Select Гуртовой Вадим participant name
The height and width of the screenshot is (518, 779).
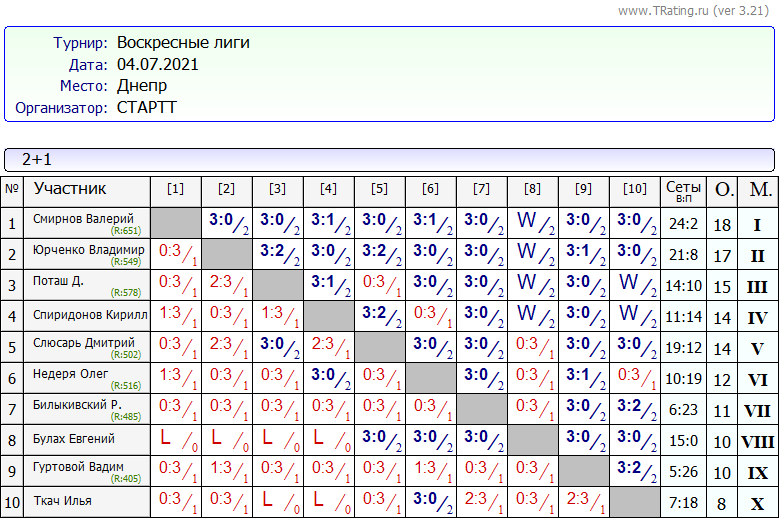(x=77, y=467)
